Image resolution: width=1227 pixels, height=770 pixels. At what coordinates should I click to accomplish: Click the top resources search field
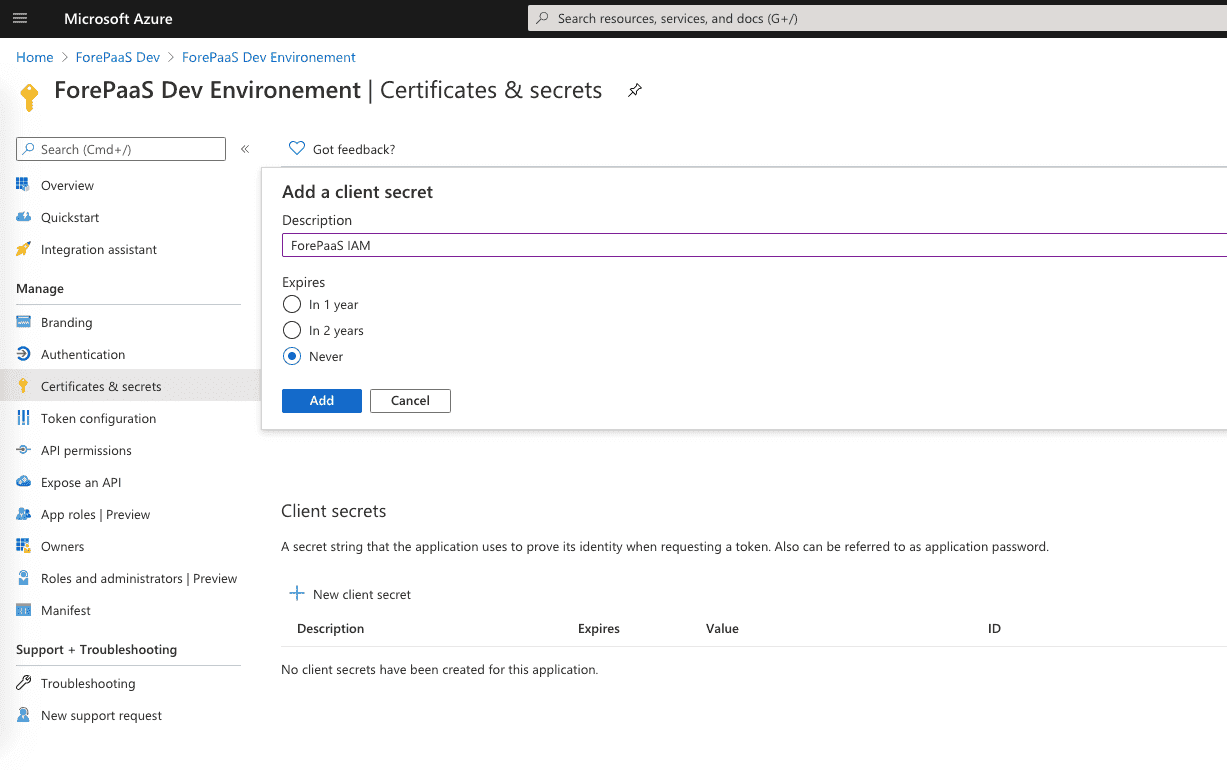[877, 18]
